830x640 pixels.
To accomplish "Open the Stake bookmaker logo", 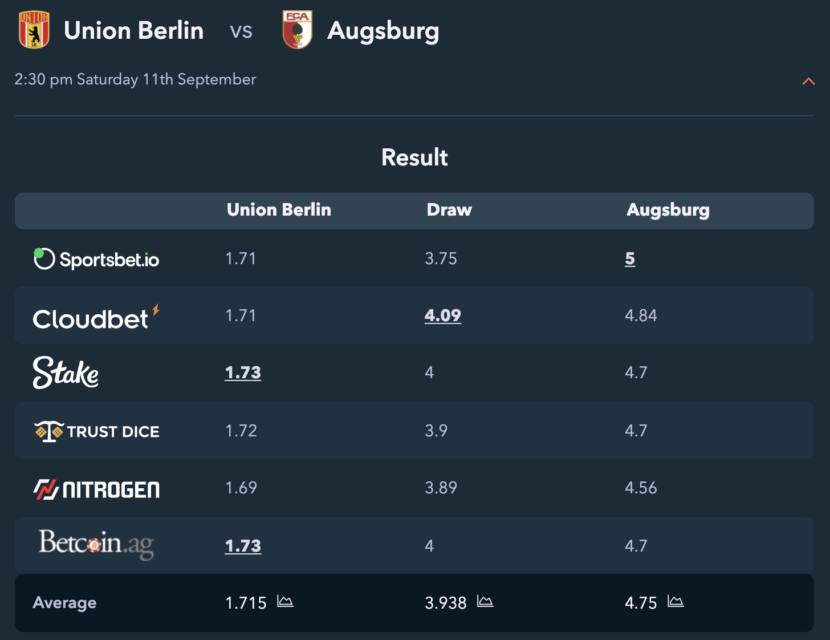I will pyautogui.click(x=66, y=373).
